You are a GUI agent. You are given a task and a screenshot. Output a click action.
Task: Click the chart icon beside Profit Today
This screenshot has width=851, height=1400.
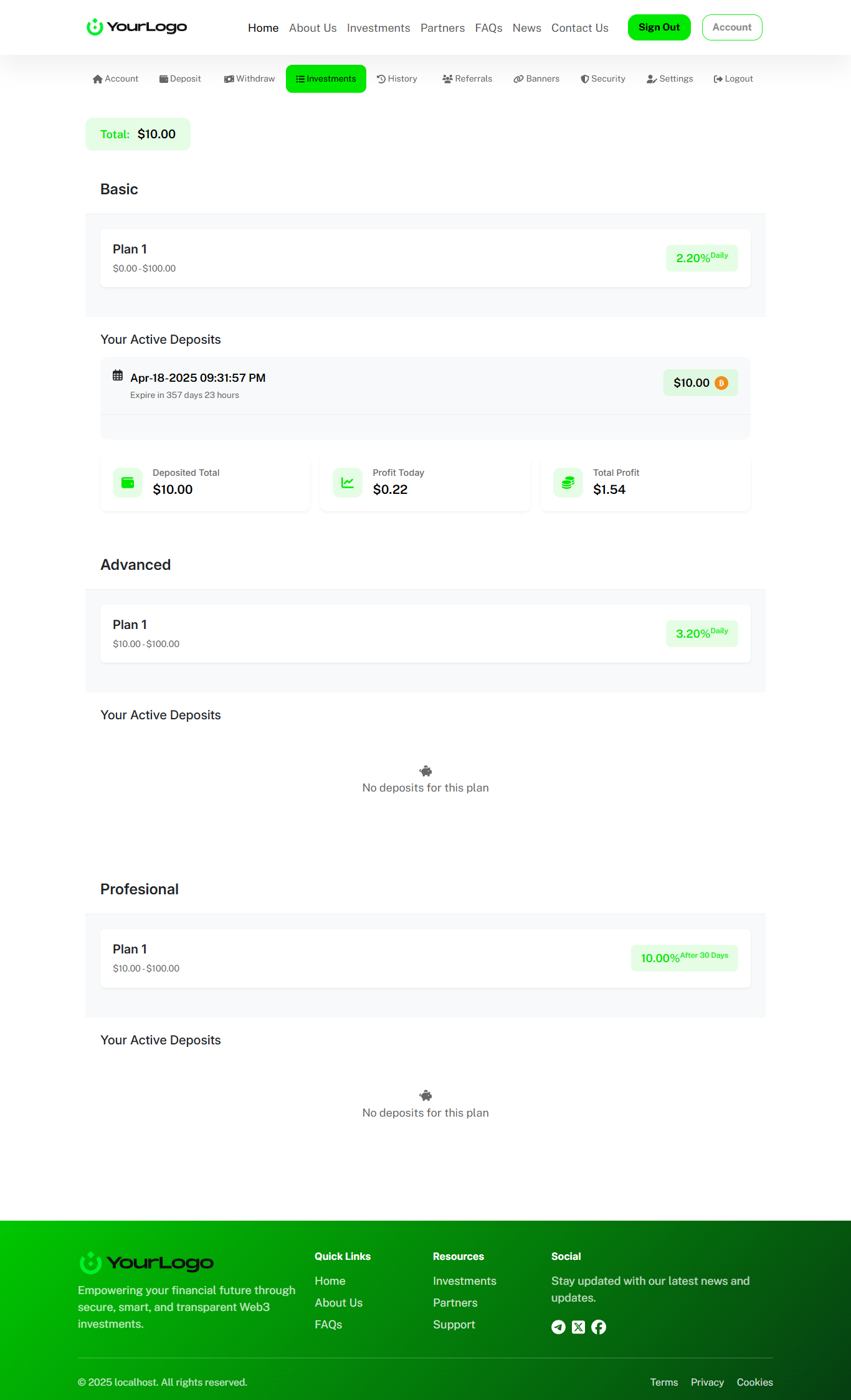(x=348, y=483)
